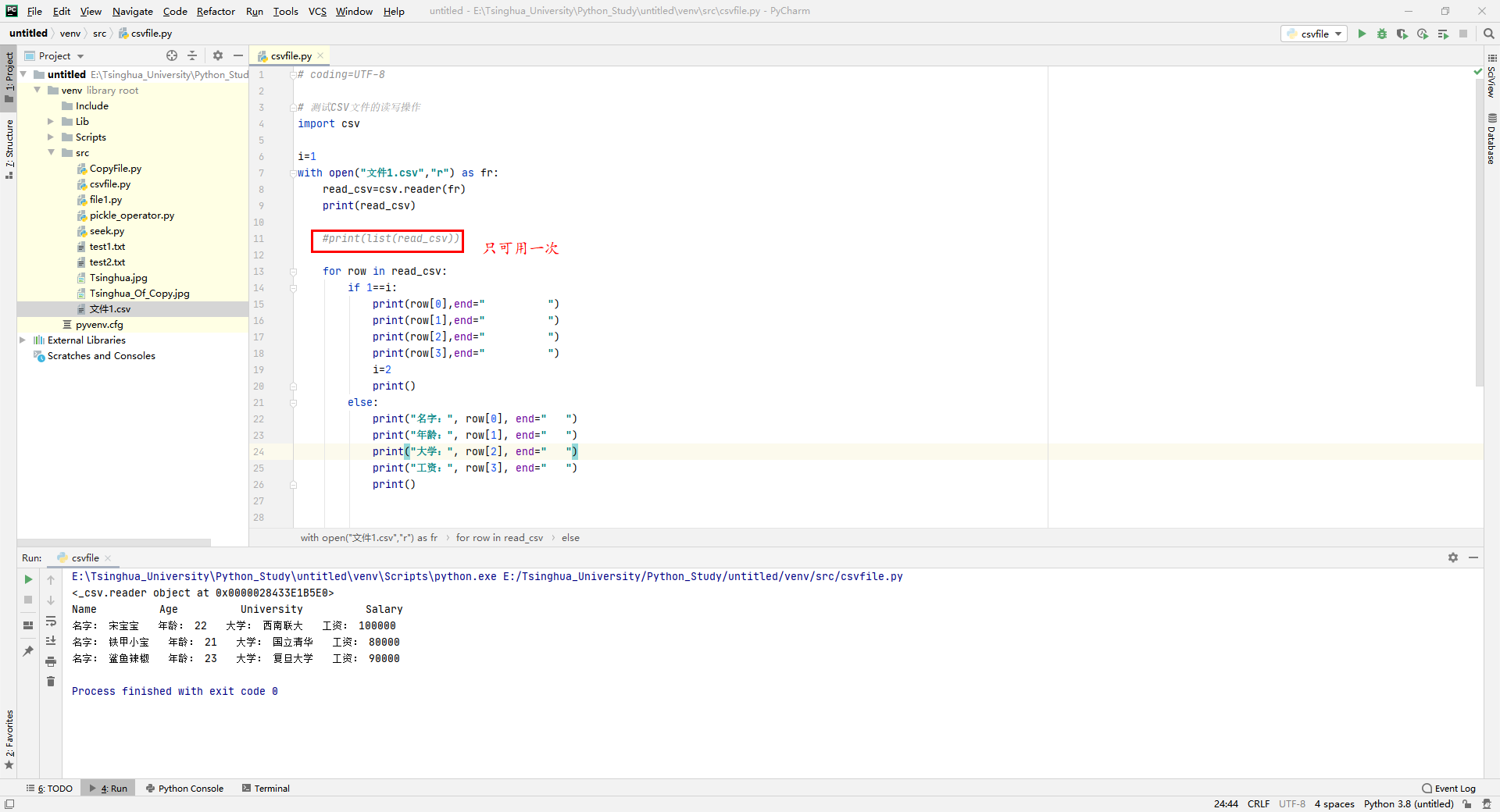1500x812 pixels.
Task: Fold the else block at line 21
Action: [294, 403]
